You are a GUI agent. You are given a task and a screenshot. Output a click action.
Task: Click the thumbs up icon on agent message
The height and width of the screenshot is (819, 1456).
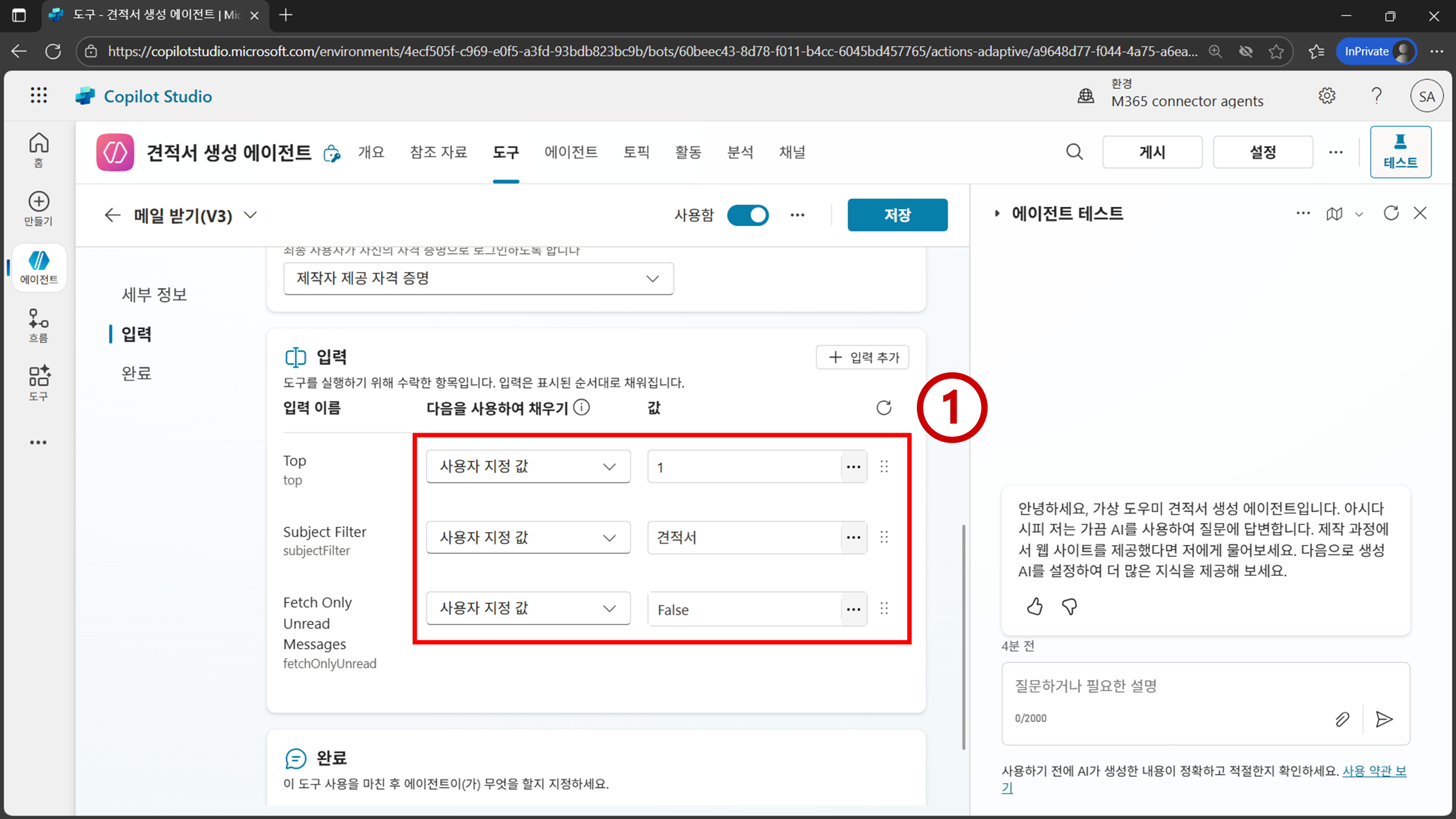point(1034,606)
